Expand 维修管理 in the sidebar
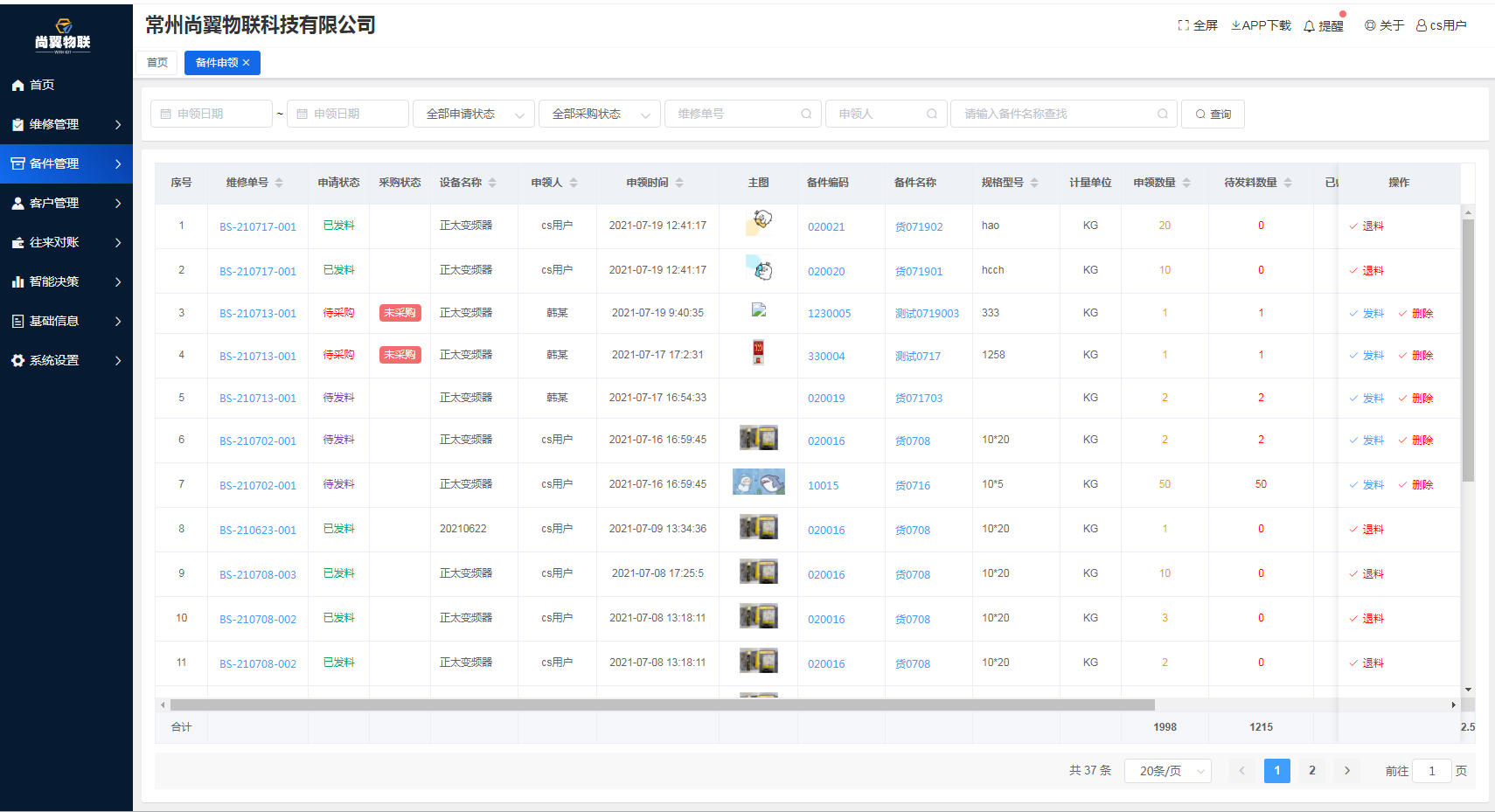Screen dimensions: 1495x812 pyautogui.click(x=66, y=124)
